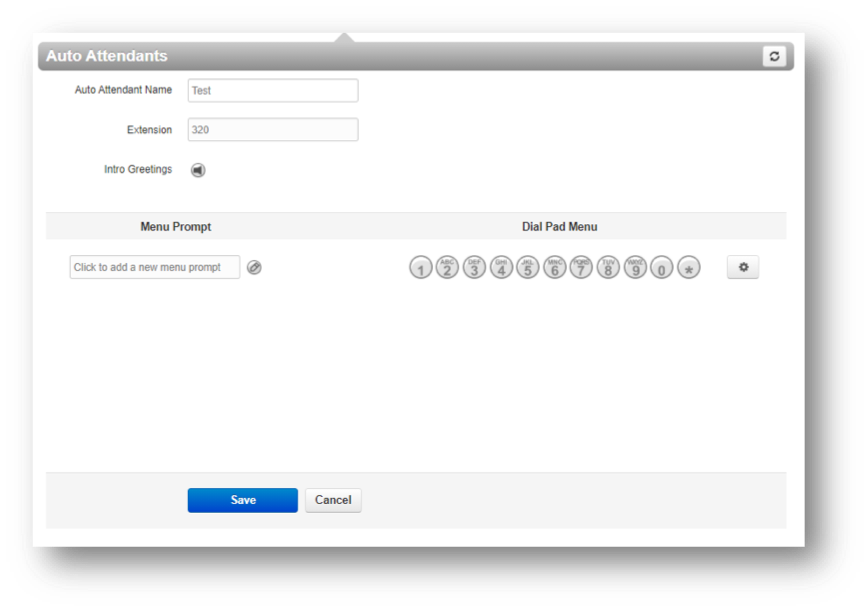Image resolution: width=868 pixels, height=610 pixels.
Task: Click the Auto Attendant Name field
Action: [x=272, y=91]
